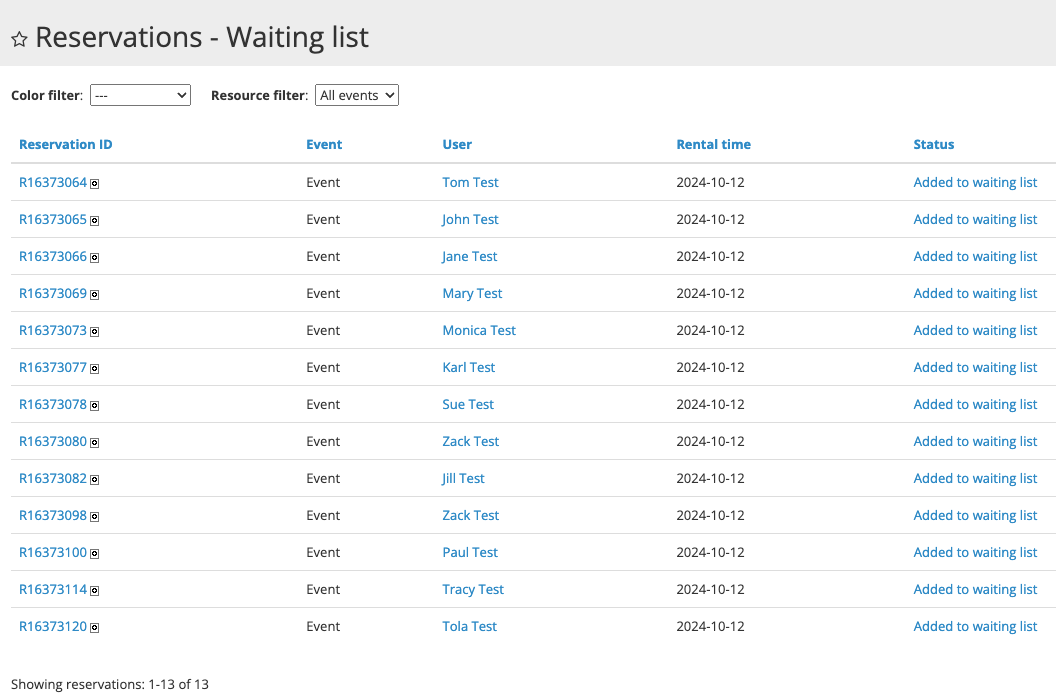
Task: Click the small icon beside reservation R16373078
Action: [96, 406]
